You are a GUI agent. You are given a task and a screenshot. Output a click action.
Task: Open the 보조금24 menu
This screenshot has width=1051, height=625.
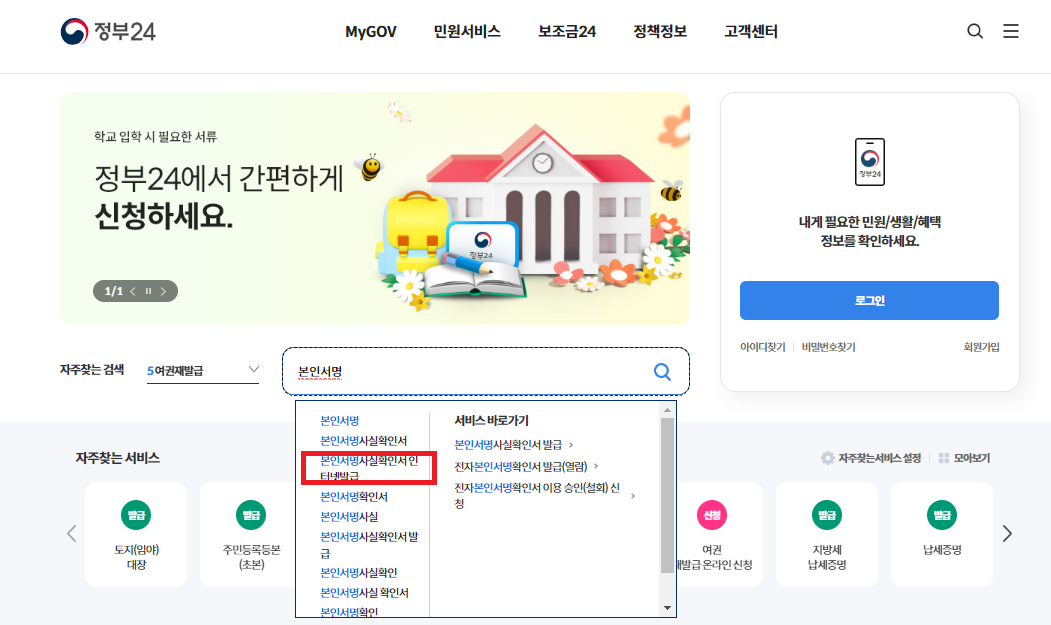(567, 32)
